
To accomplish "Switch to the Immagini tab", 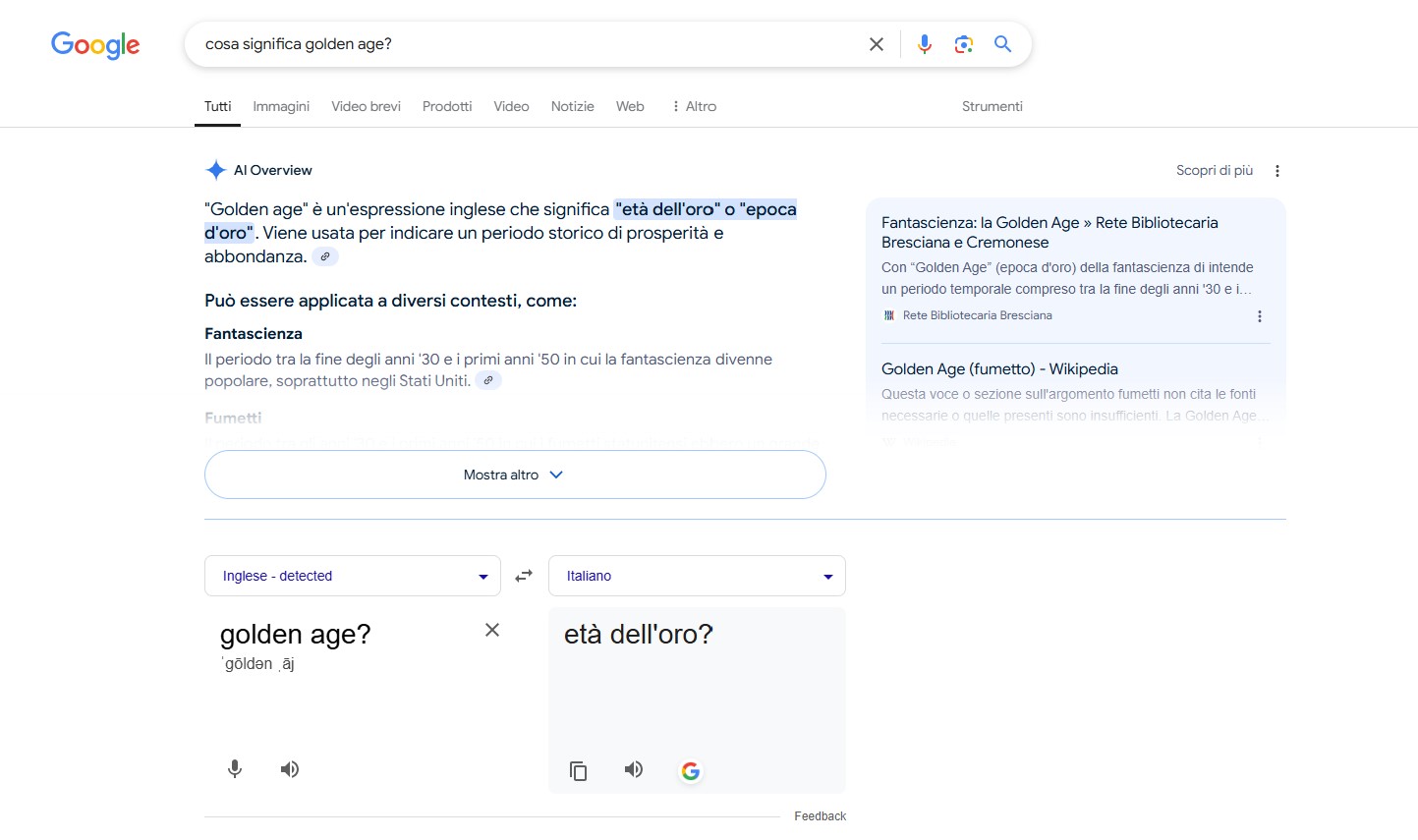I will pyautogui.click(x=281, y=106).
